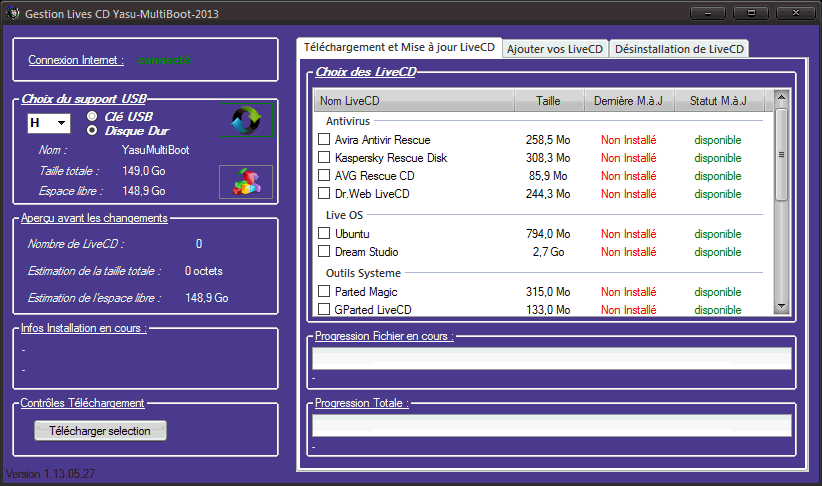
Task: Click the colorful cubes defragment icon
Action: 246,182
